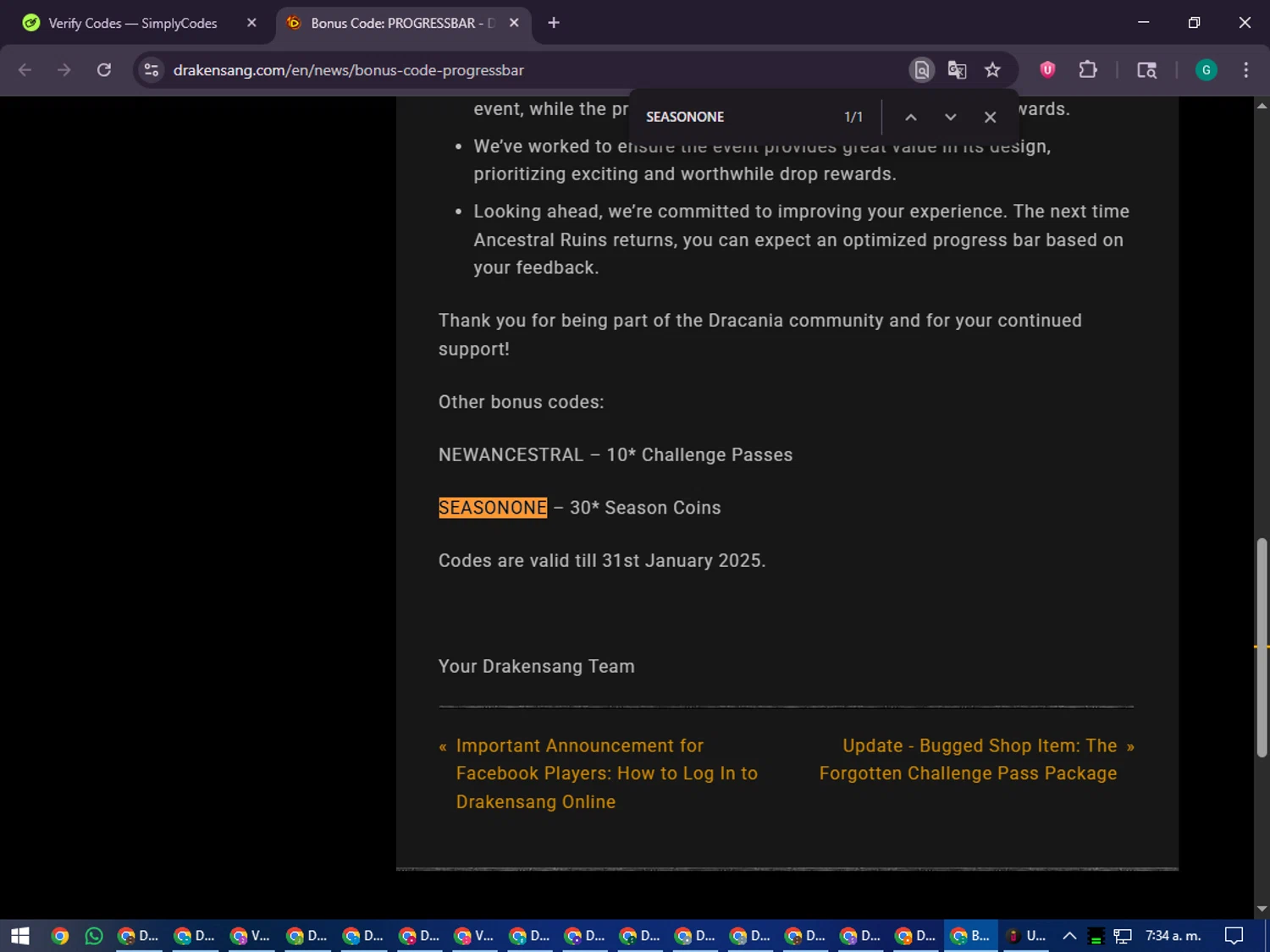Click the address bar URL

[x=348, y=70]
